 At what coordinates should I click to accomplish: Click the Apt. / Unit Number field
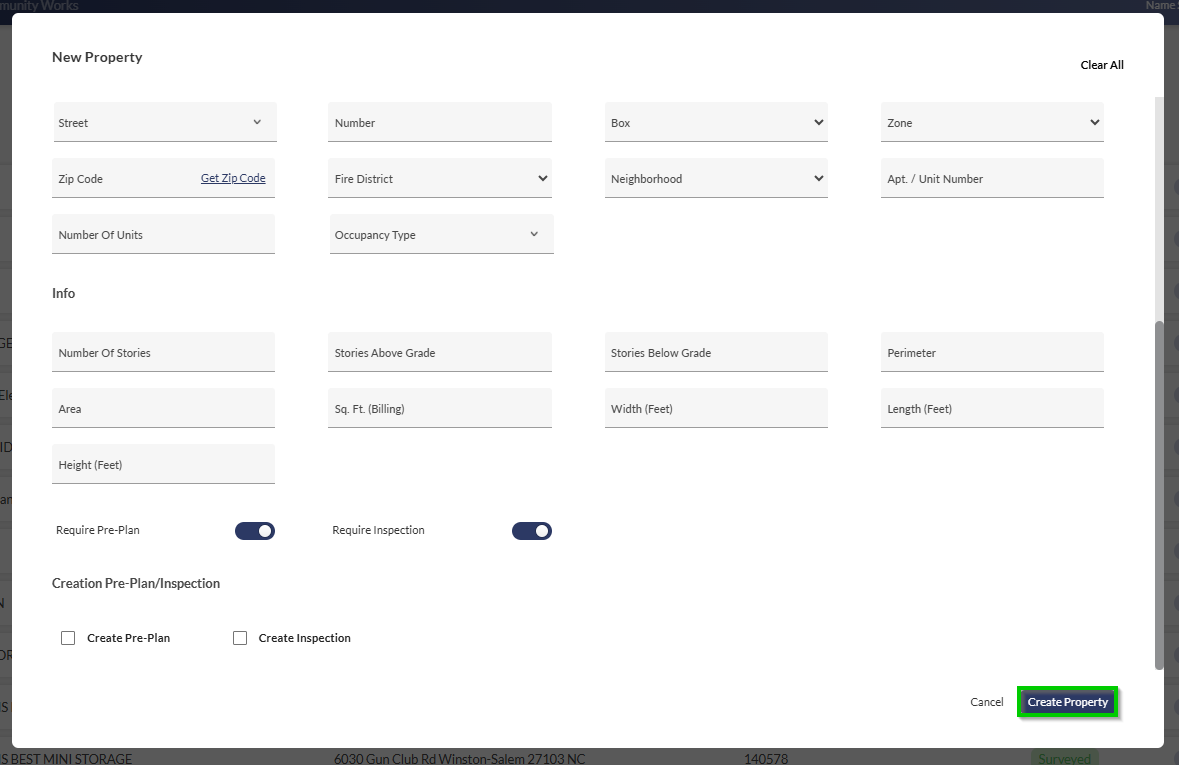(x=992, y=179)
